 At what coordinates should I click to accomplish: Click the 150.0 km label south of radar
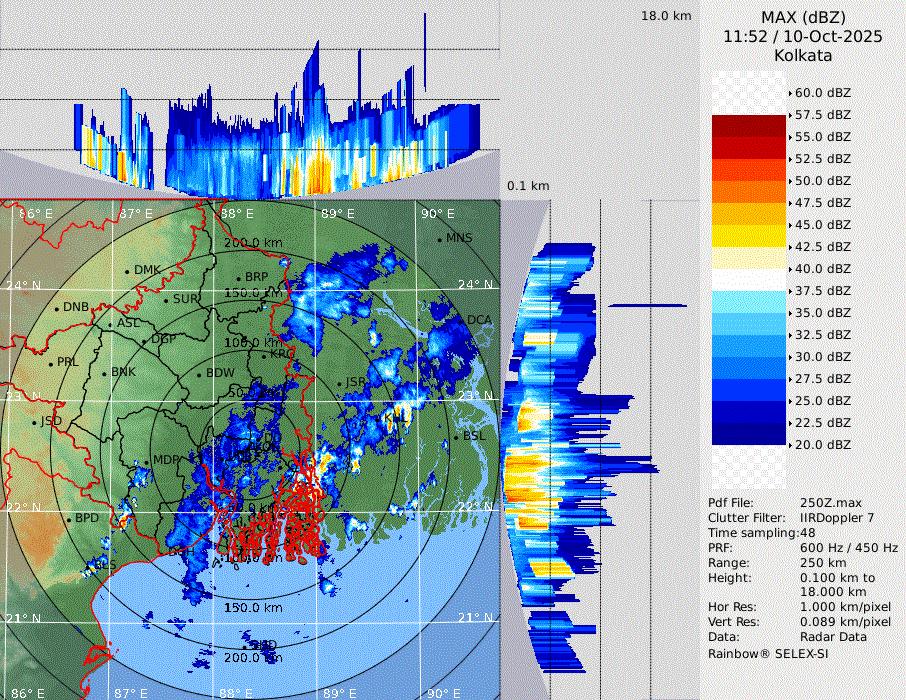coord(253,608)
